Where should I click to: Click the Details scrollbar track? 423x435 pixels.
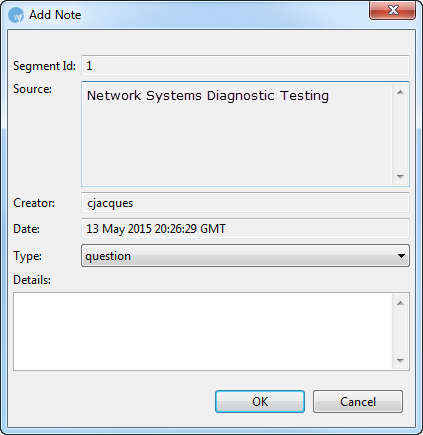click(401, 332)
